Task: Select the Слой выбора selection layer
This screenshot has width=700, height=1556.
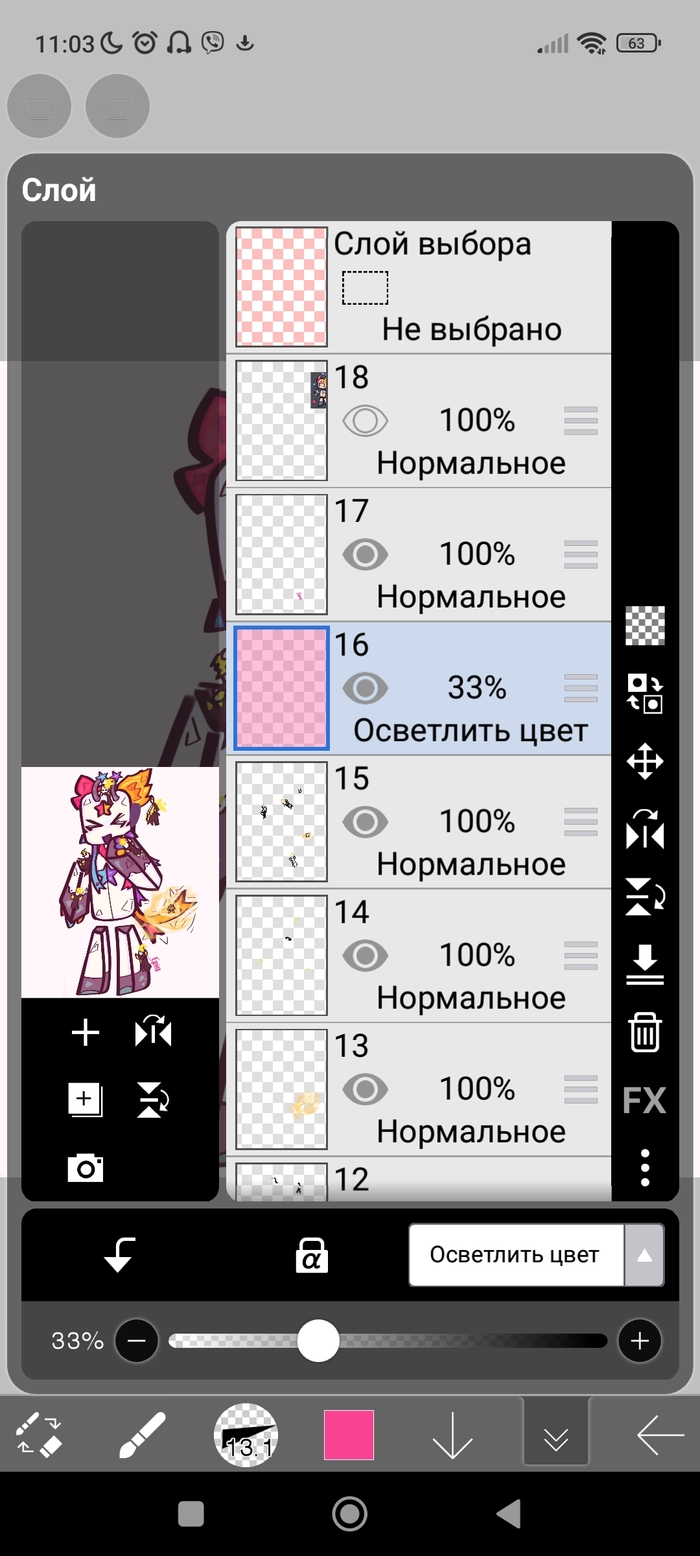Action: 419,287
